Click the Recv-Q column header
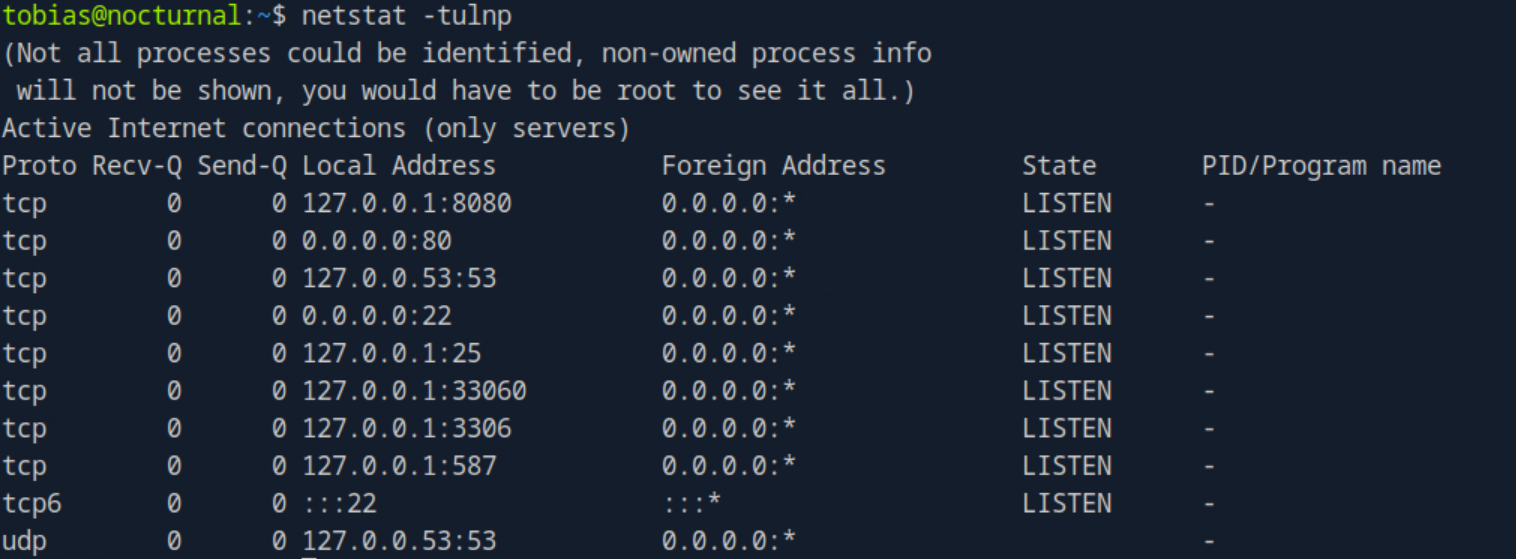The width and height of the screenshot is (1516, 559). tap(137, 166)
